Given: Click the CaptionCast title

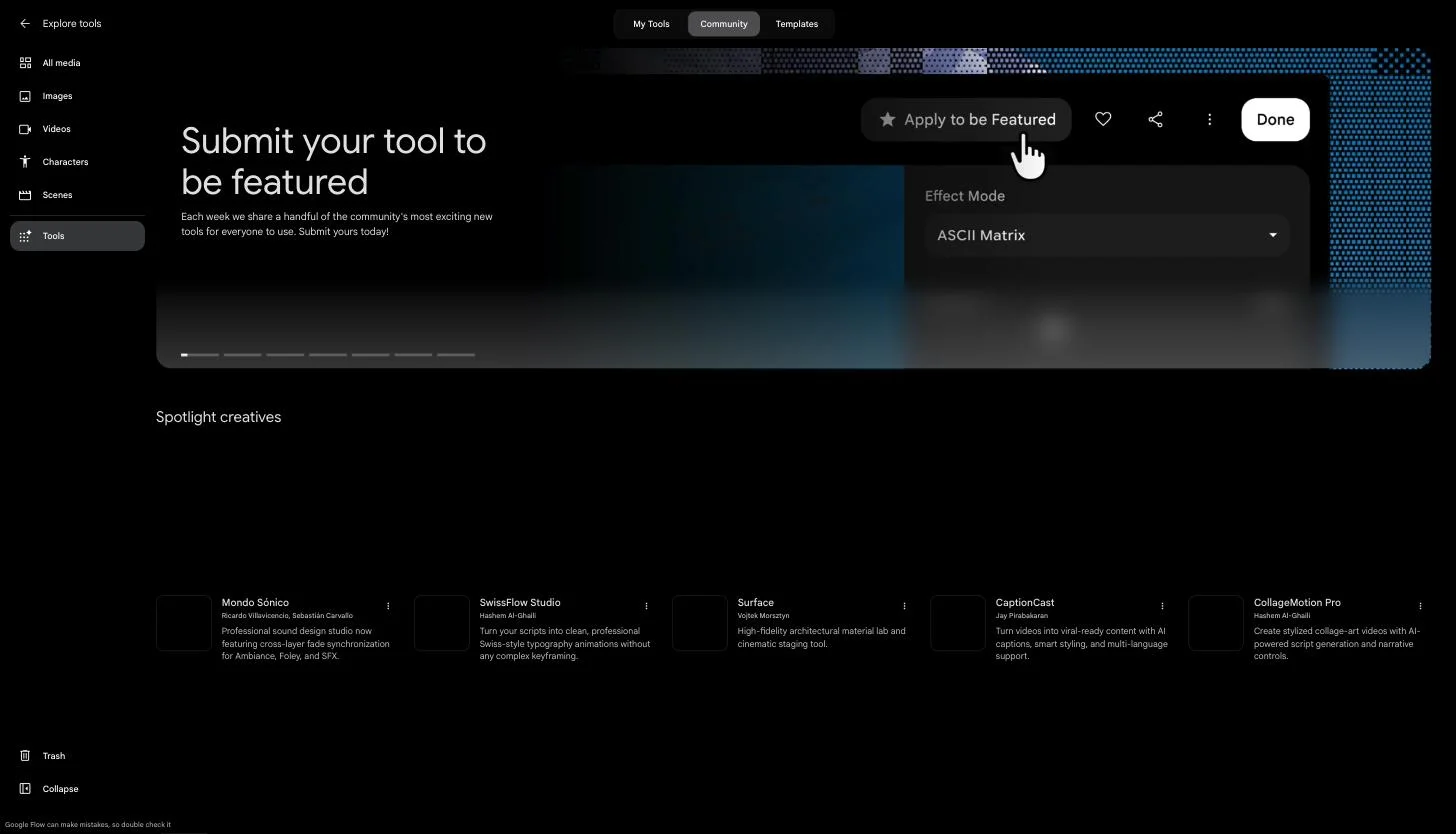Looking at the screenshot, I should 1025,603.
